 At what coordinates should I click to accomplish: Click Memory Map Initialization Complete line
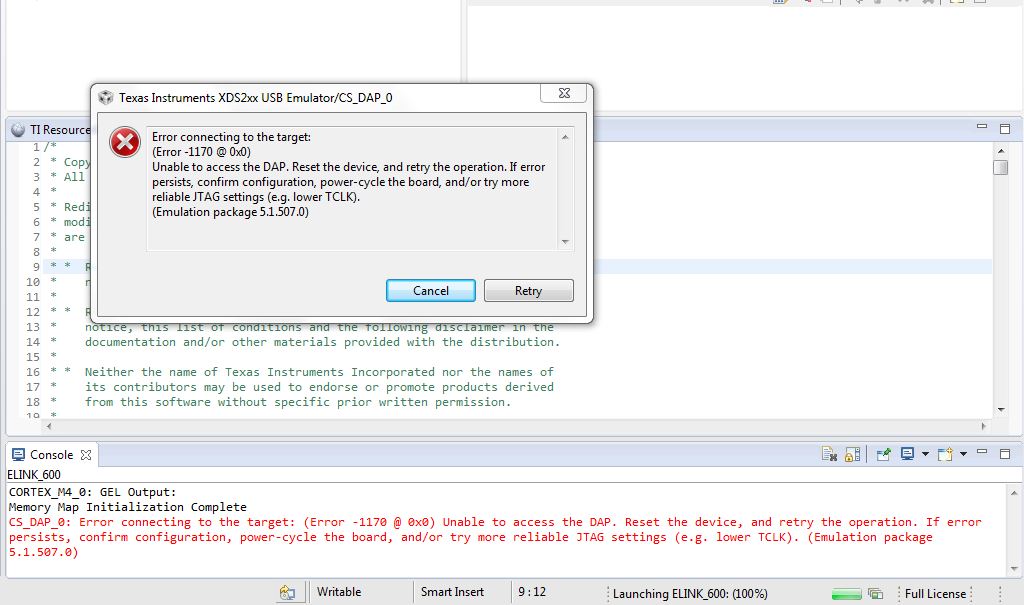coord(127,507)
